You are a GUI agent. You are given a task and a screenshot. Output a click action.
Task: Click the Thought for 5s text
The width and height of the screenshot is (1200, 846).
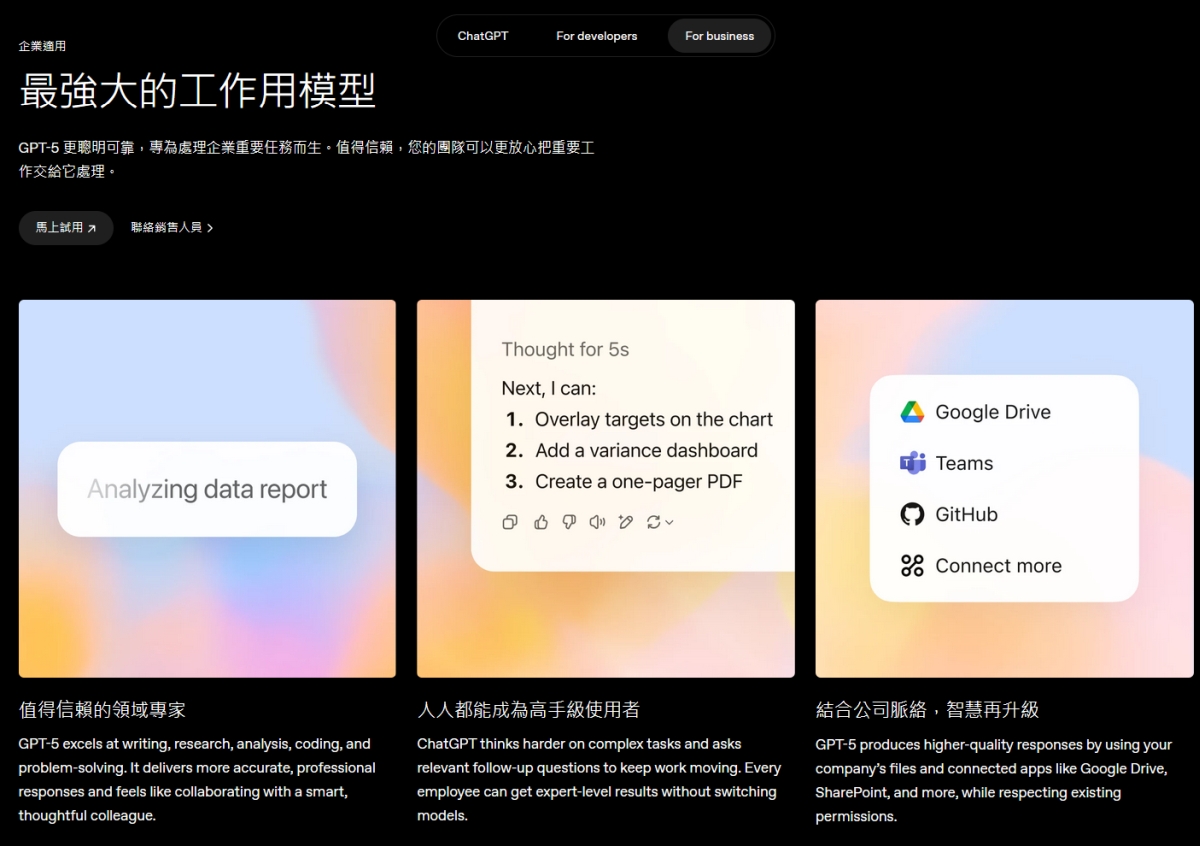click(x=565, y=350)
